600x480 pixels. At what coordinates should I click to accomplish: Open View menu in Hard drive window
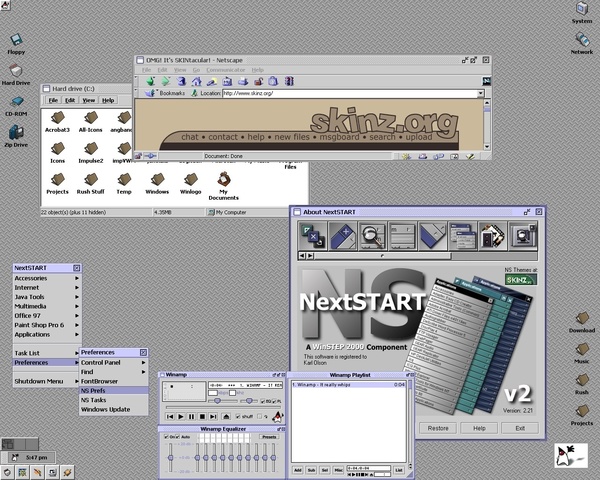coord(88,100)
